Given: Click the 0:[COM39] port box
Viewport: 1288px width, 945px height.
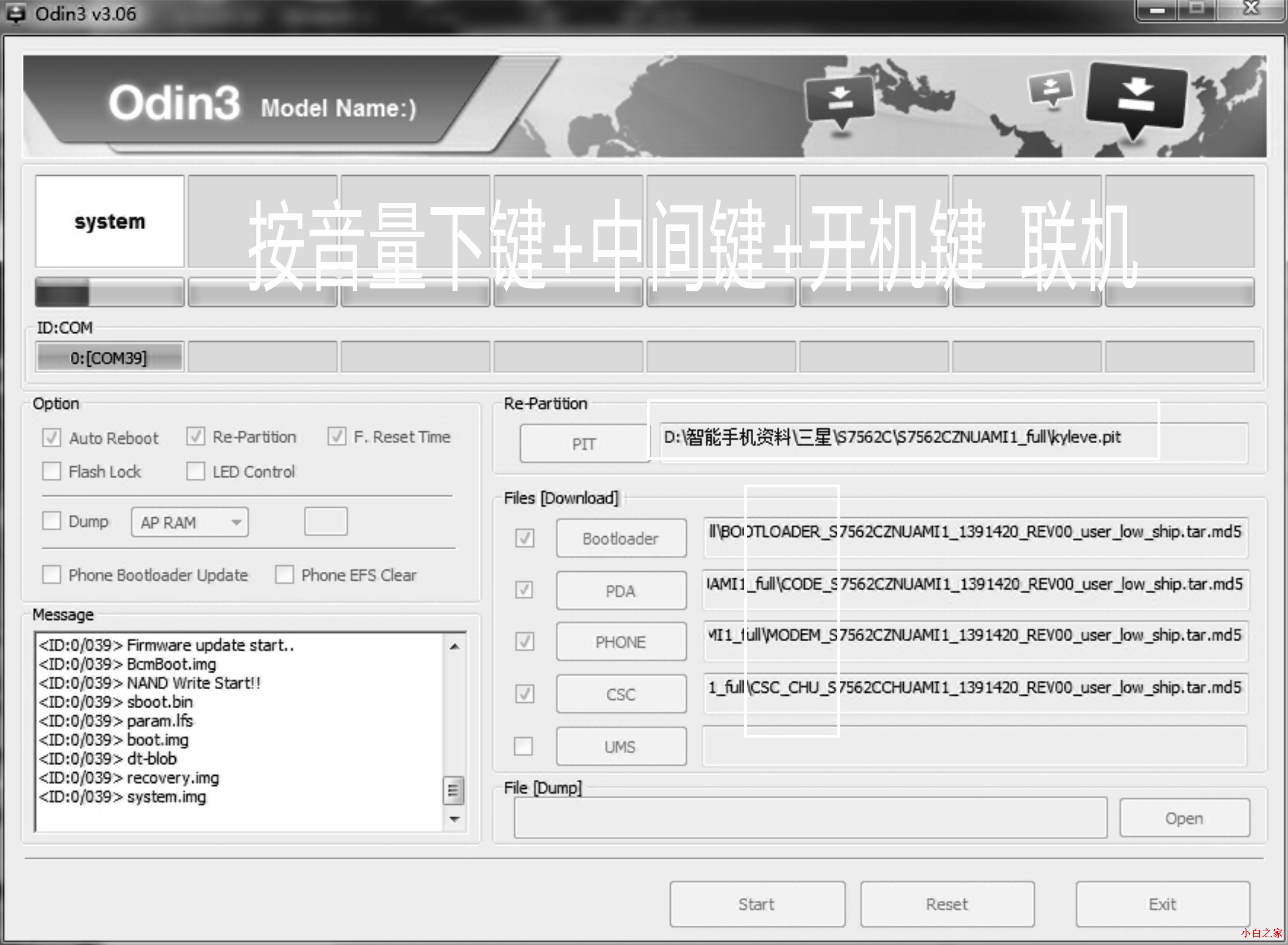Looking at the screenshot, I should 109,357.
